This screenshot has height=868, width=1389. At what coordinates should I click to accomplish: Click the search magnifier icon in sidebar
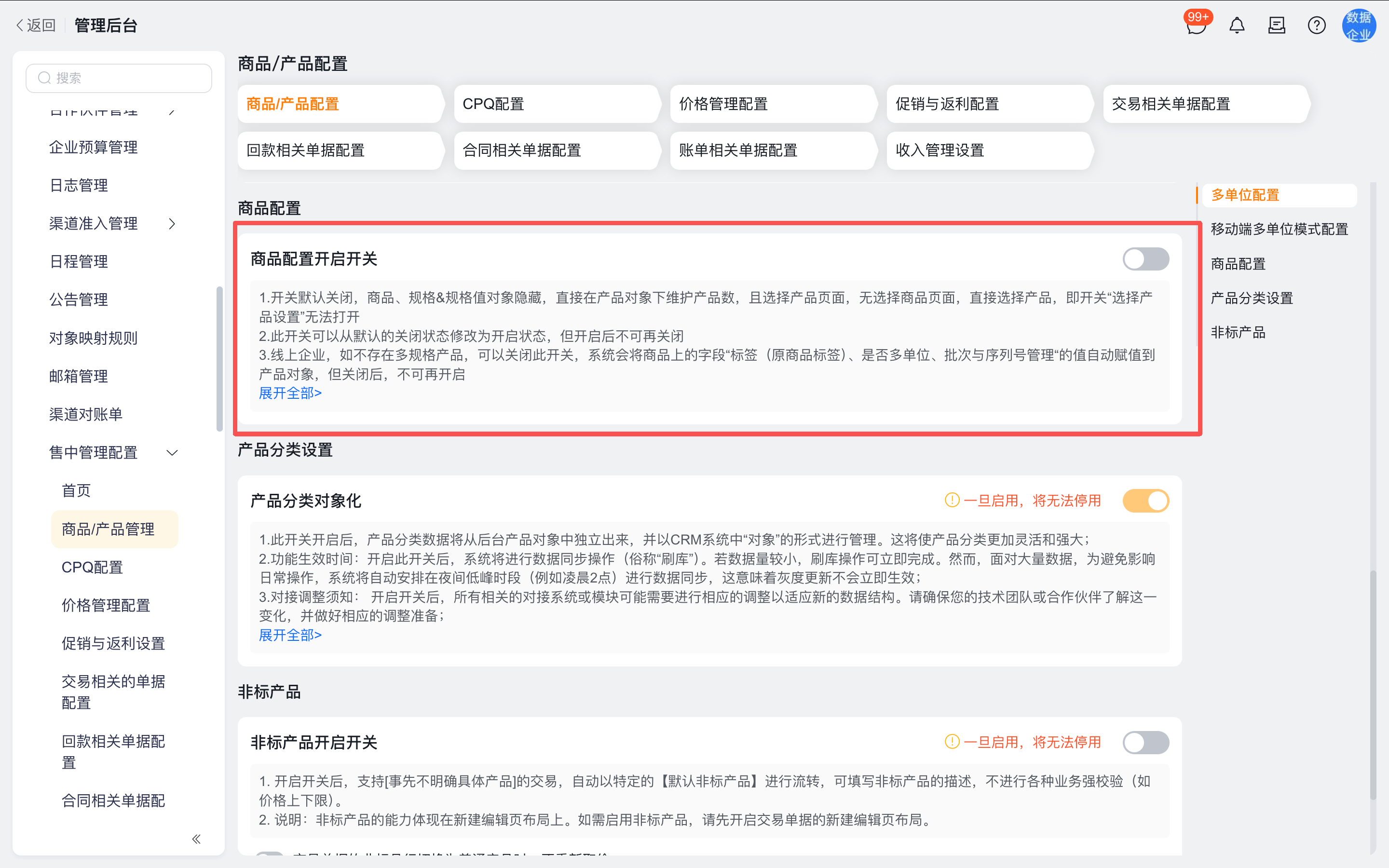(44, 78)
